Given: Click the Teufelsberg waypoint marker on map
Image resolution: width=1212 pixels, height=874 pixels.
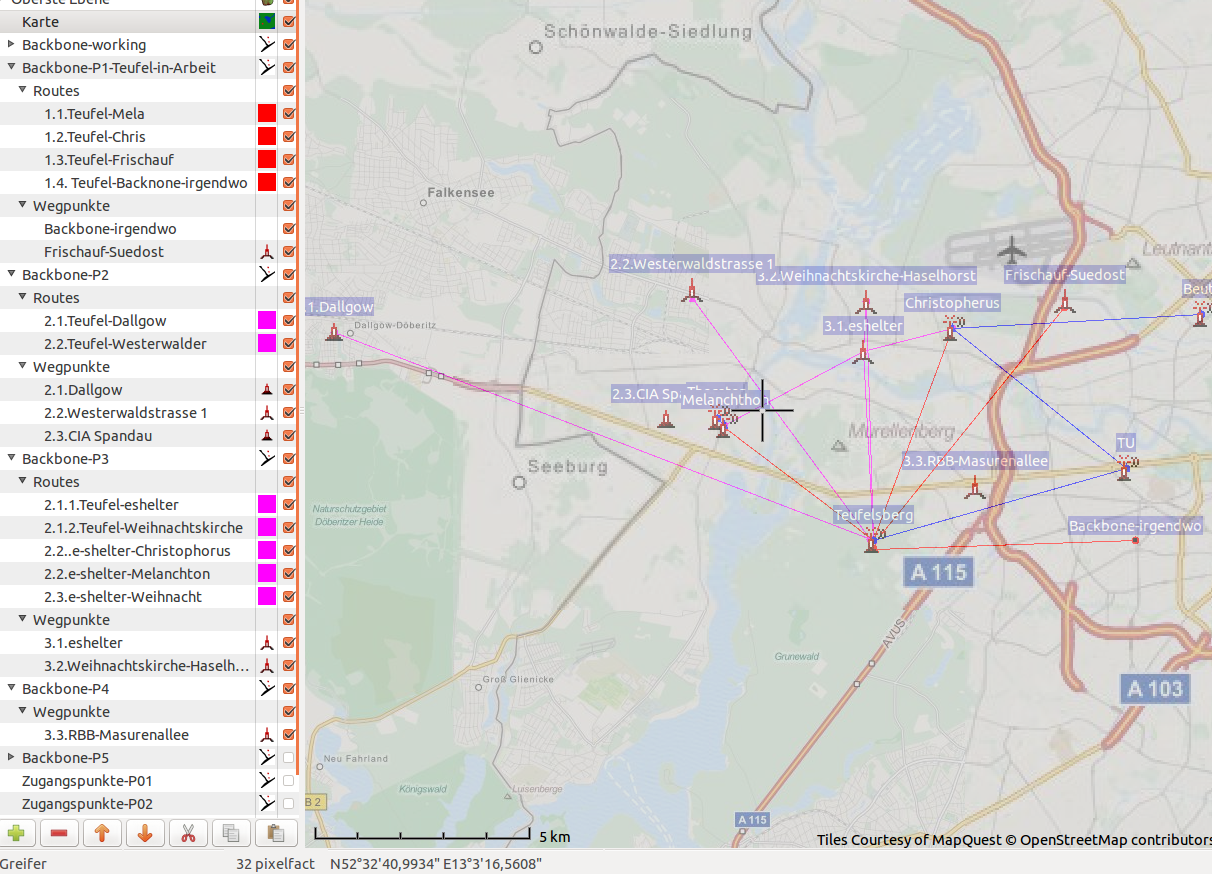Looking at the screenshot, I should [872, 541].
